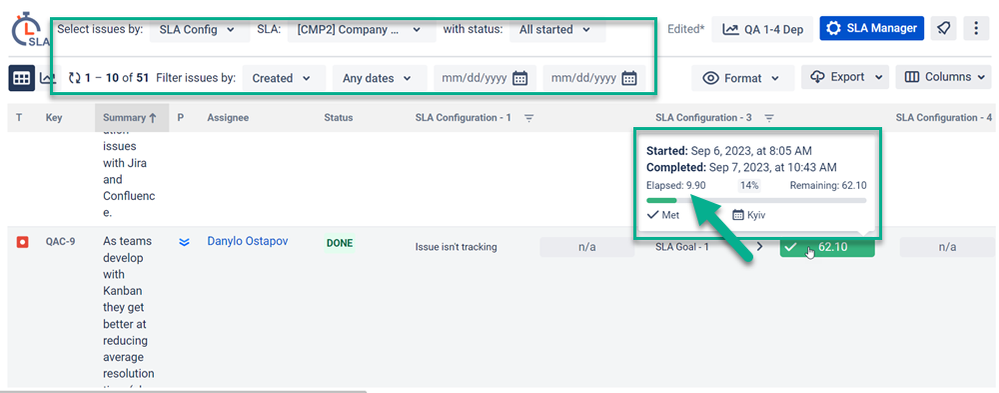This screenshot has width=999, height=393.
Task: Click the Key column header
Action: (53, 118)
